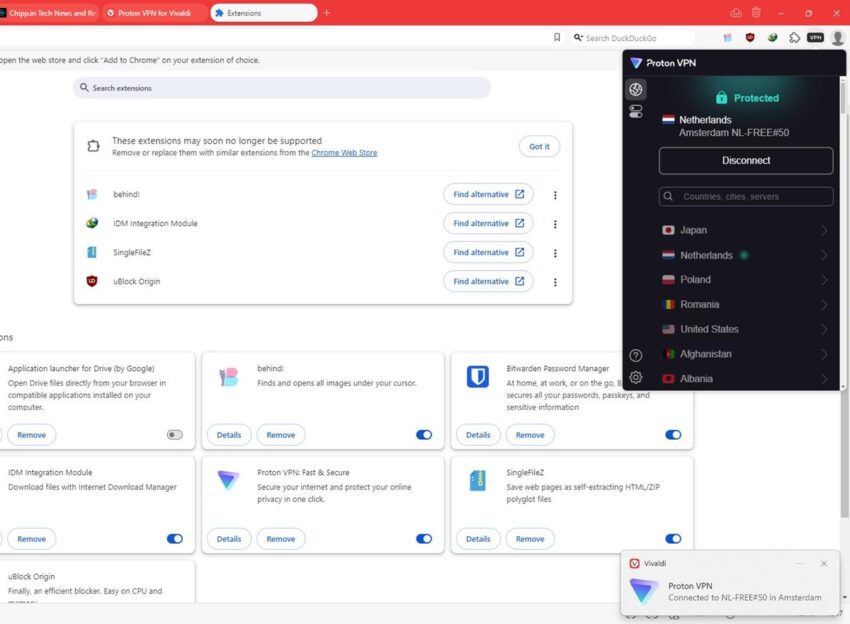Image resolution: width=850 pixels, height=624 pixels.
Task: Open the uBlock Origin toolbar icon
Action: [x=750, y=37]
